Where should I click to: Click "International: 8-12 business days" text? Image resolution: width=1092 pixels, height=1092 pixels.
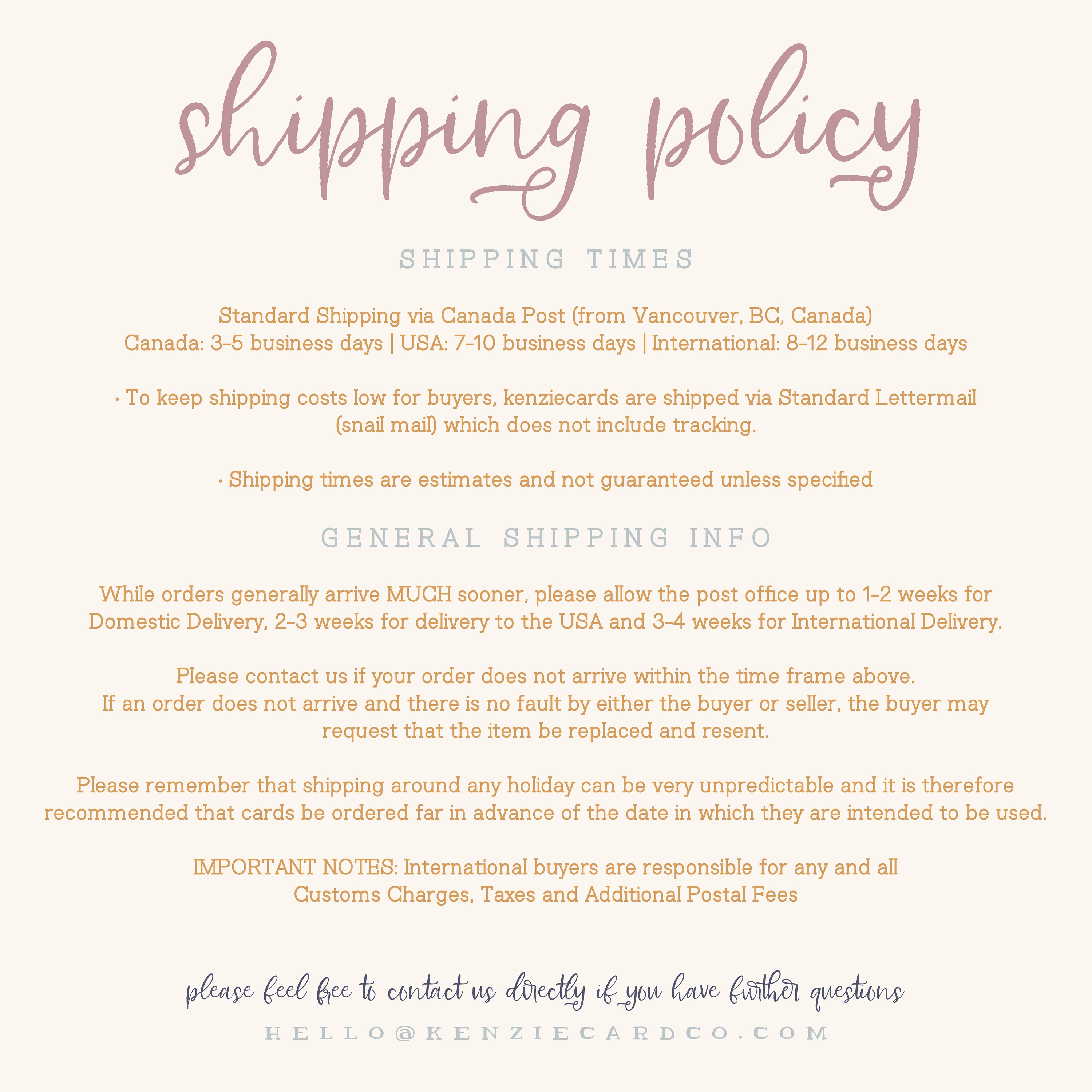[x=810, y=343]
